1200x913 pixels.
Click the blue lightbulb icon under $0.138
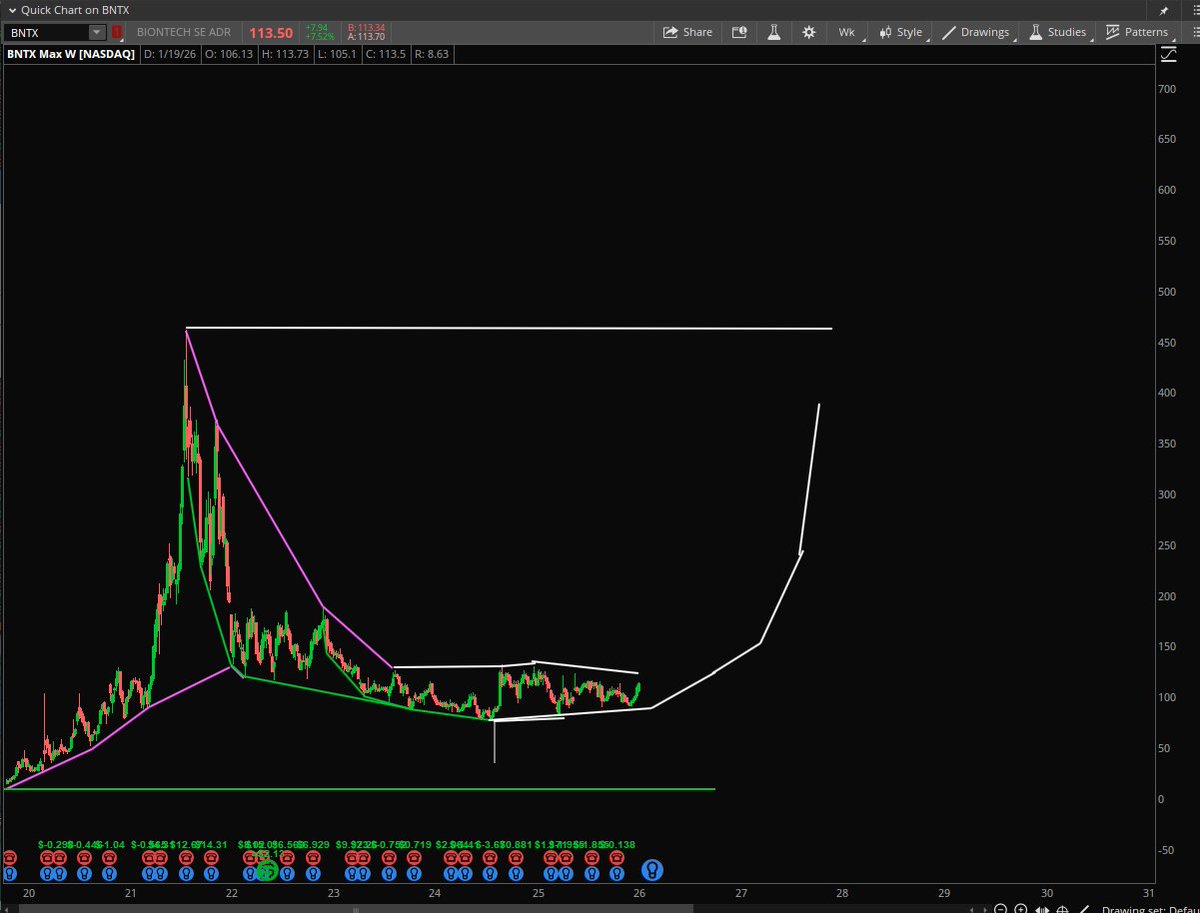[x=616, y=873]
